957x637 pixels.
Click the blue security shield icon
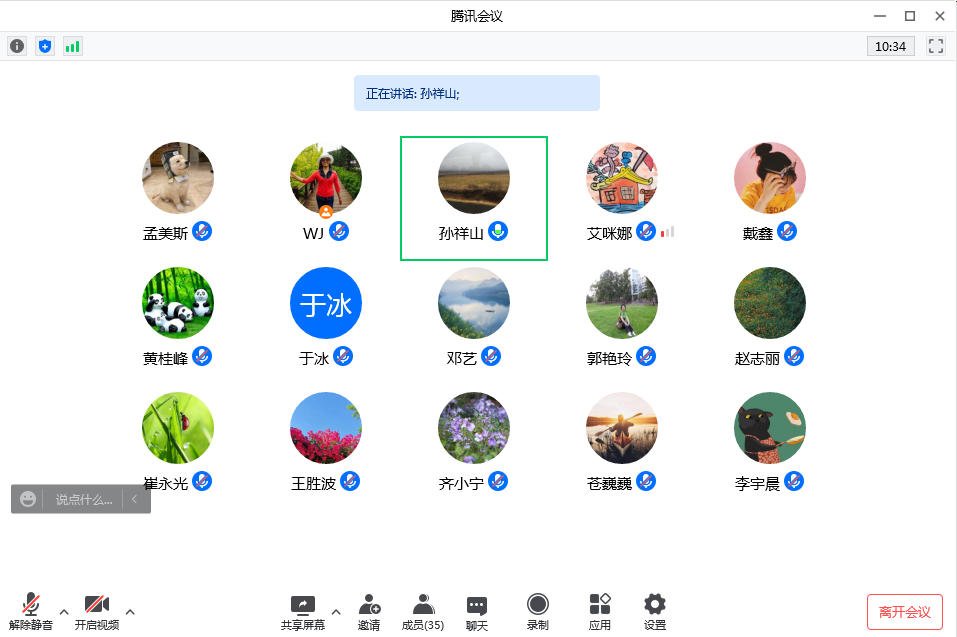pyautogui.click(x=44, y=46)
